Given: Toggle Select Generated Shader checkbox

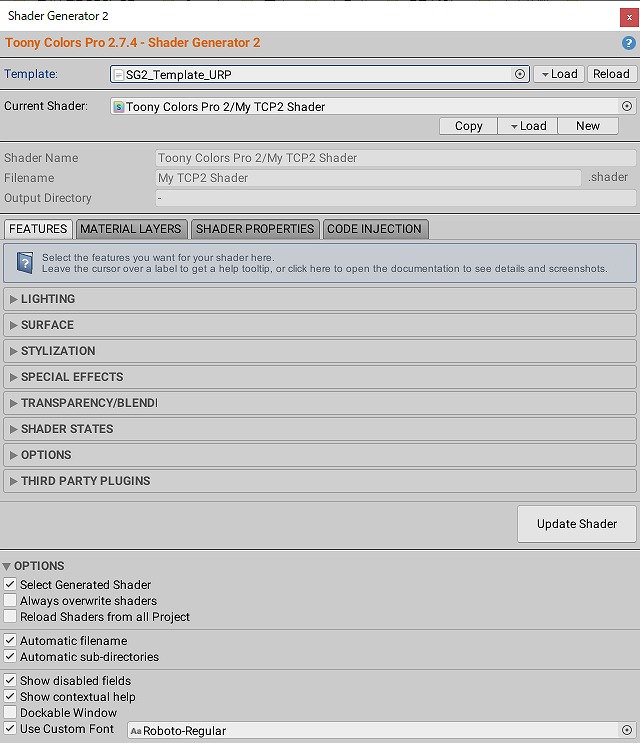Looking at the screenshot, I should [x=10, y=584].
